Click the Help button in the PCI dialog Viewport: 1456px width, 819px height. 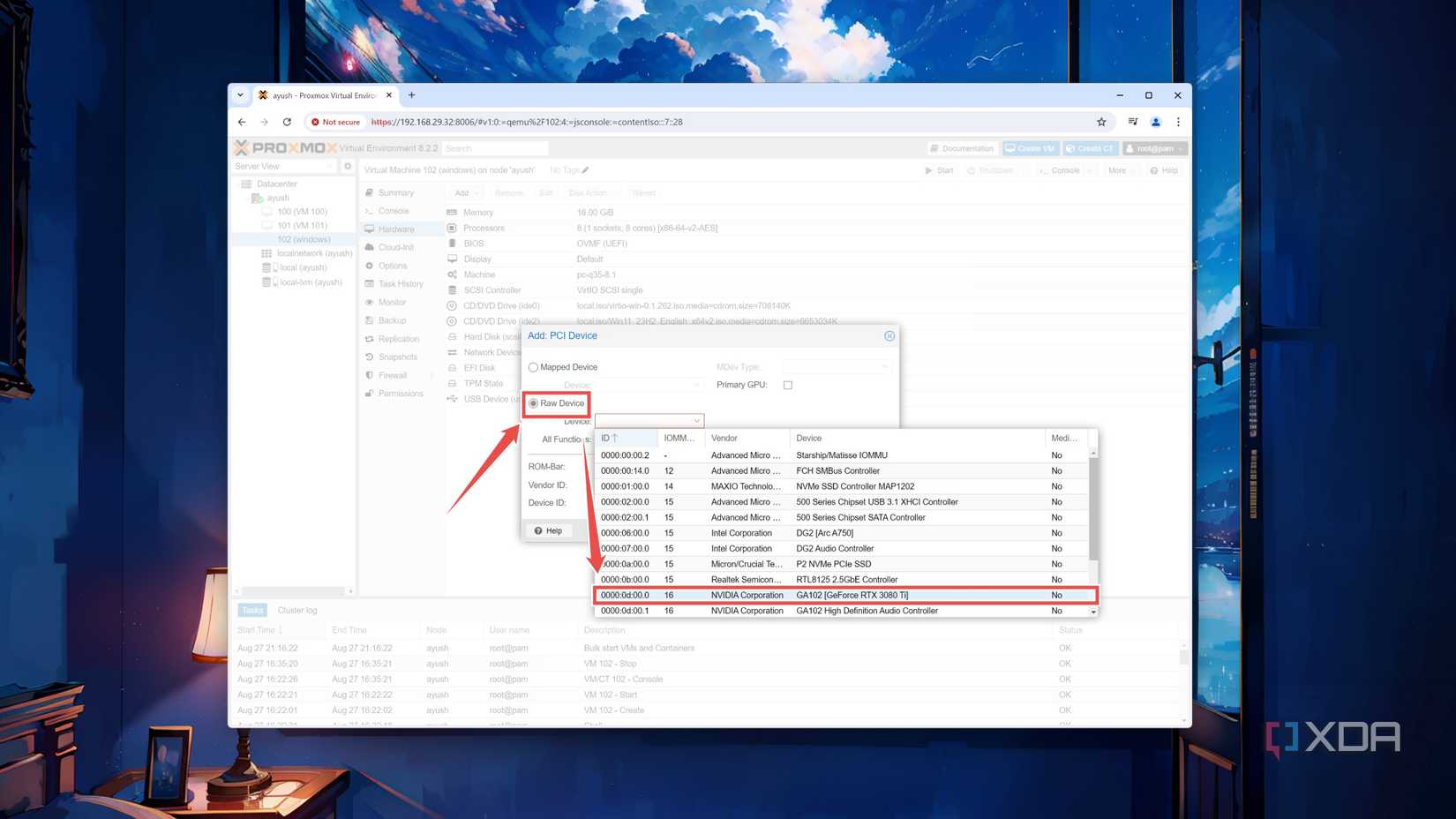pos(549,530)
